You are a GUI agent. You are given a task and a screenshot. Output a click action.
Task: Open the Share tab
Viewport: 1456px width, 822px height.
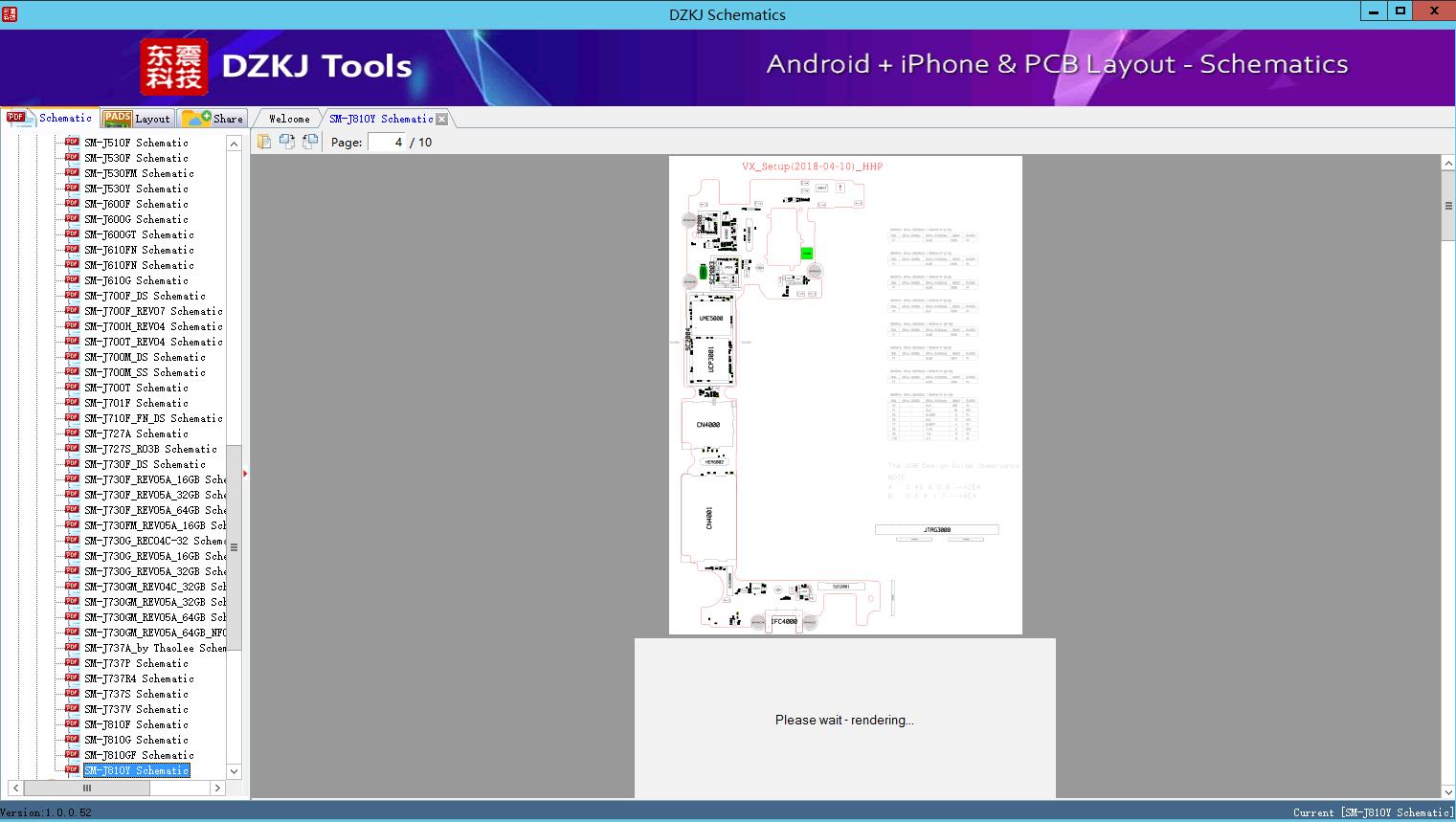coord(213,119)
